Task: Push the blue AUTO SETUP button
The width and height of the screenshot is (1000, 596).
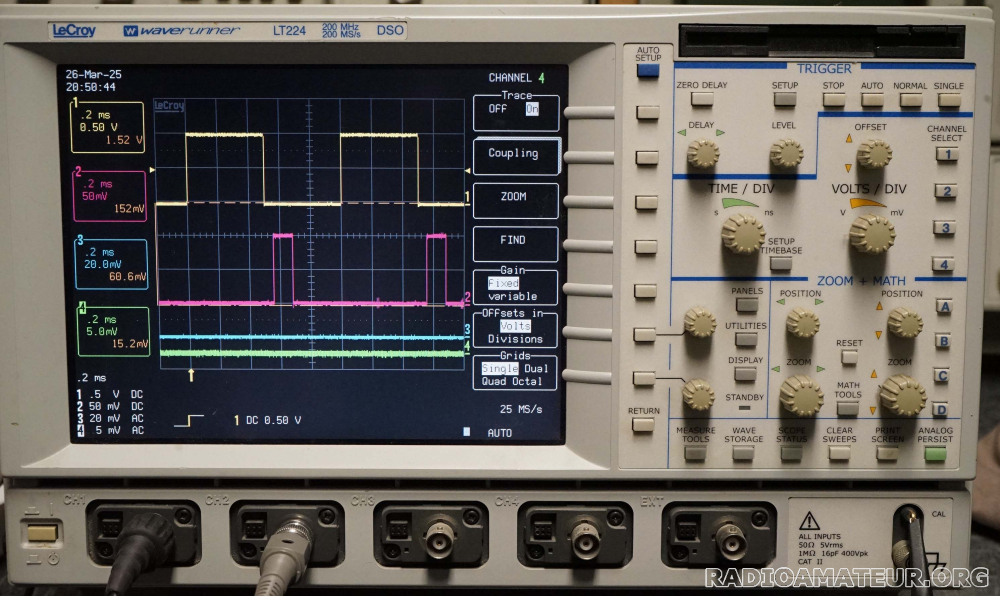Action: click(647, 71)
